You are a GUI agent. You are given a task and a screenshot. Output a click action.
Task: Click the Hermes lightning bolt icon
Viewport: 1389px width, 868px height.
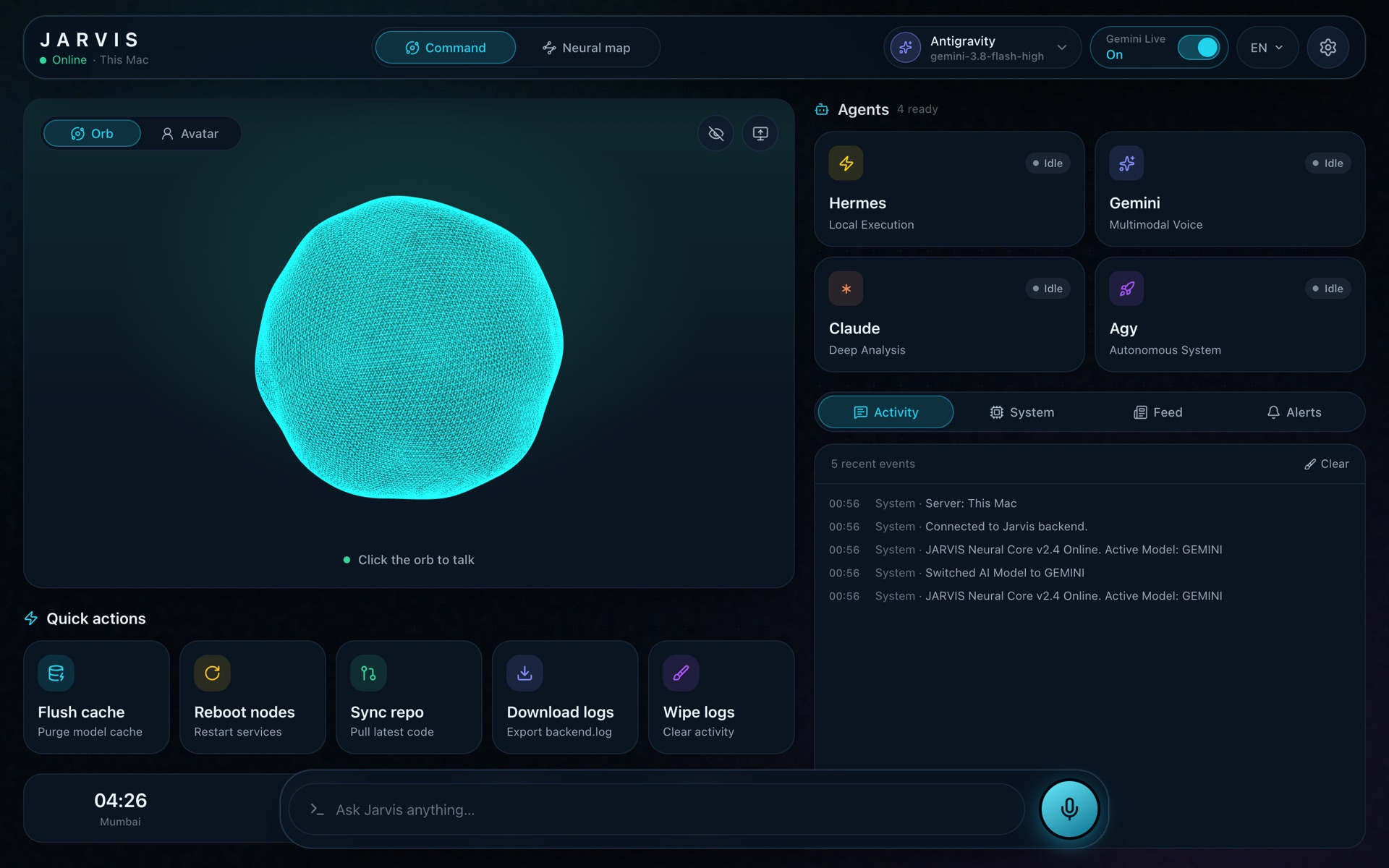click(846, 163)
